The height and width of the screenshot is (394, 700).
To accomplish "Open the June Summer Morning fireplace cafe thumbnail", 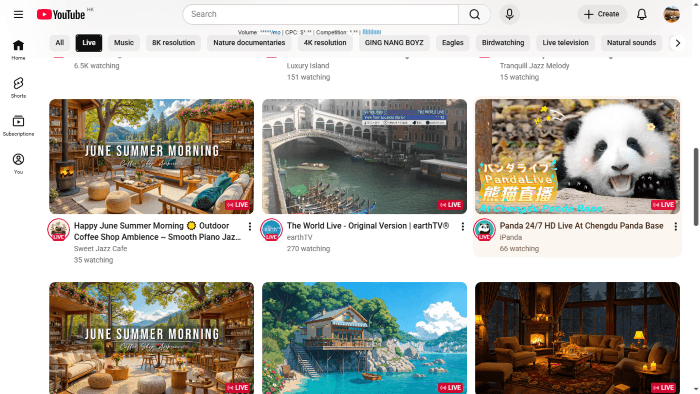I will [x=151, y=157].
